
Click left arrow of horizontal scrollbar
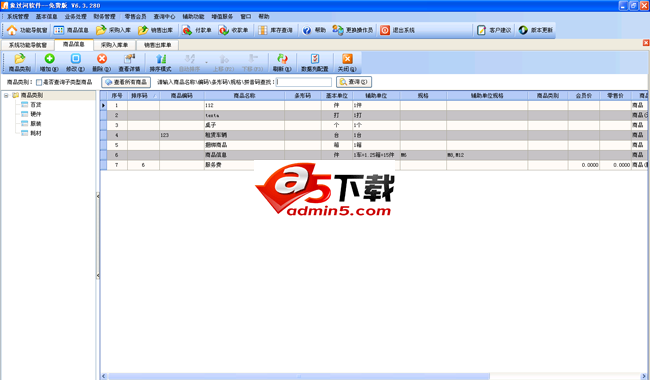[104, 376]
